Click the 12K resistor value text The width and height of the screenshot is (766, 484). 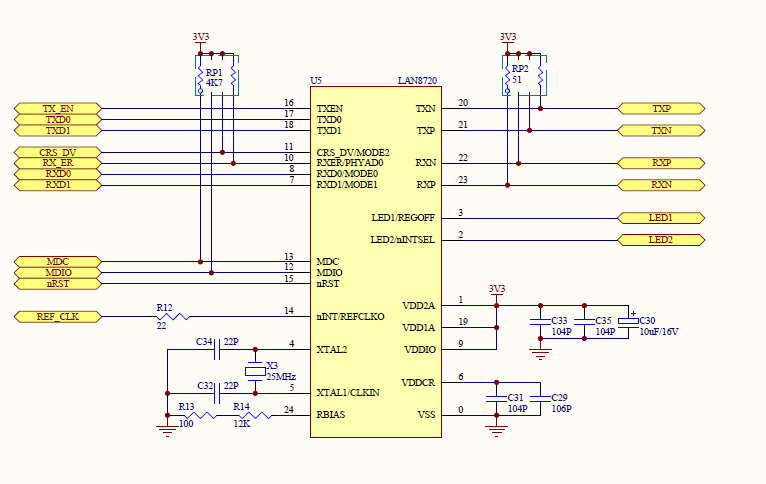[x=242, y=424]
